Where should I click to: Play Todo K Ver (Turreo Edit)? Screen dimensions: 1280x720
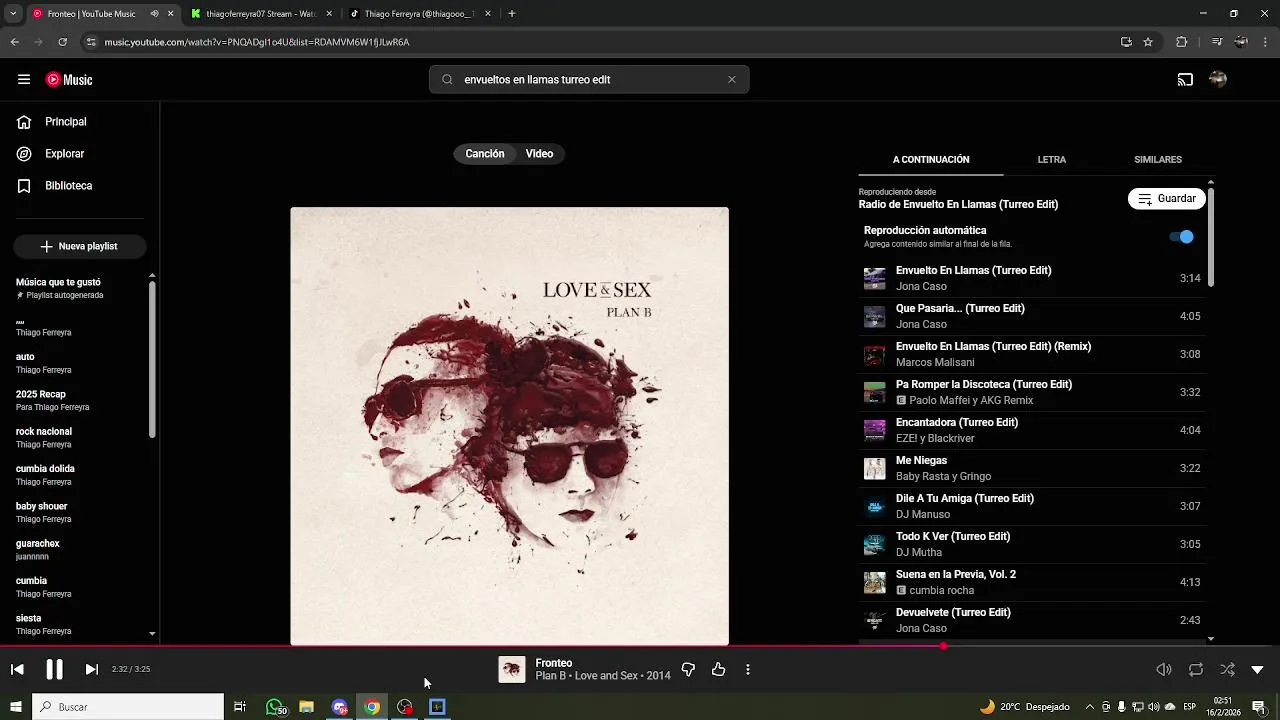coord(1032,544)
